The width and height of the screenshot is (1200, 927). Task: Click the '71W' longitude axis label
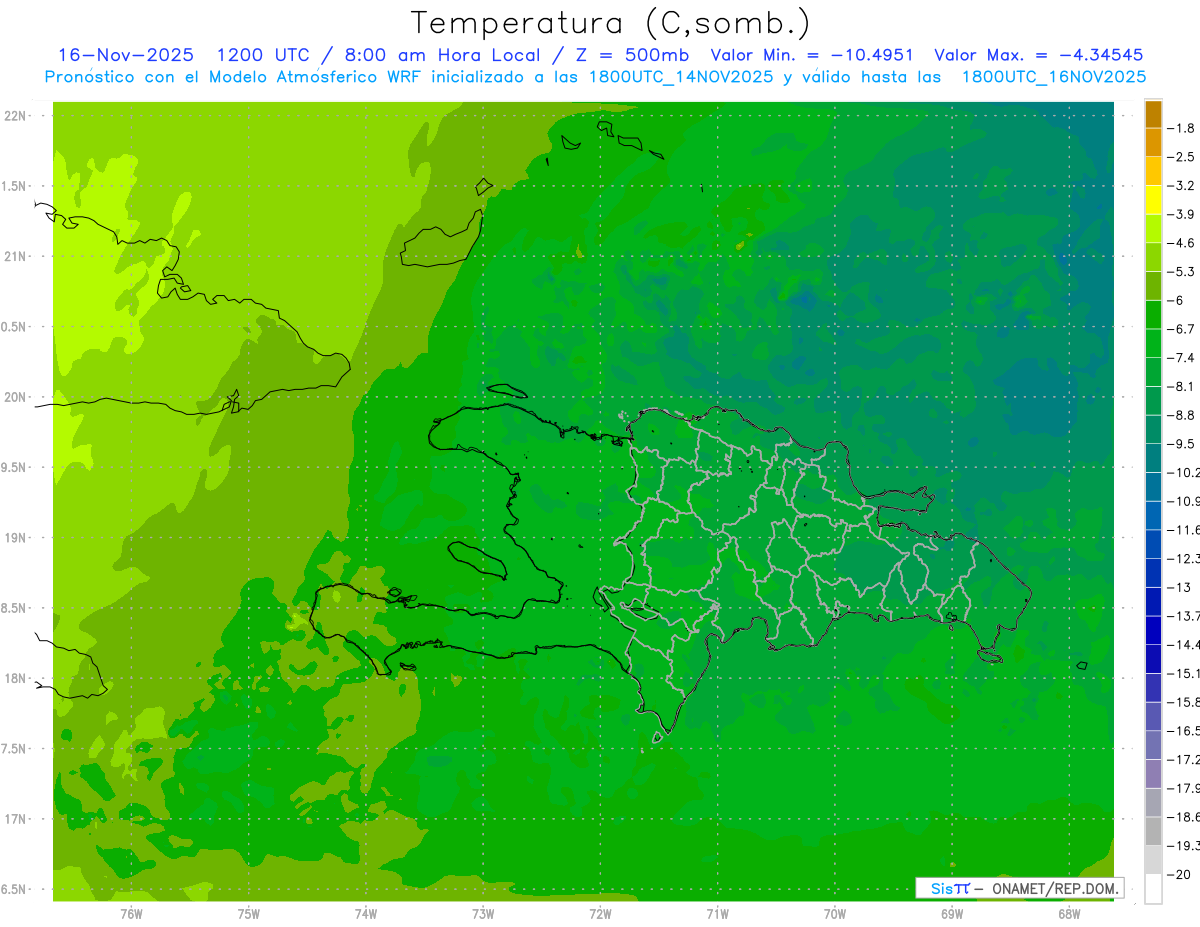coord(717,914)
